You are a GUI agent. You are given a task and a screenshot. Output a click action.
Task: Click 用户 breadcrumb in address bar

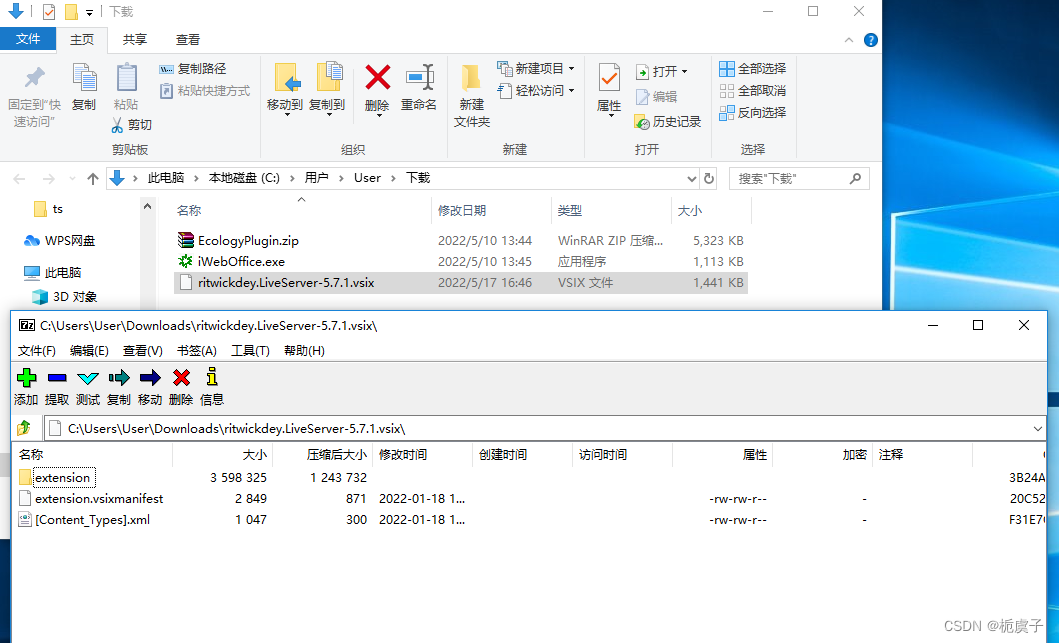coord(316,178)
